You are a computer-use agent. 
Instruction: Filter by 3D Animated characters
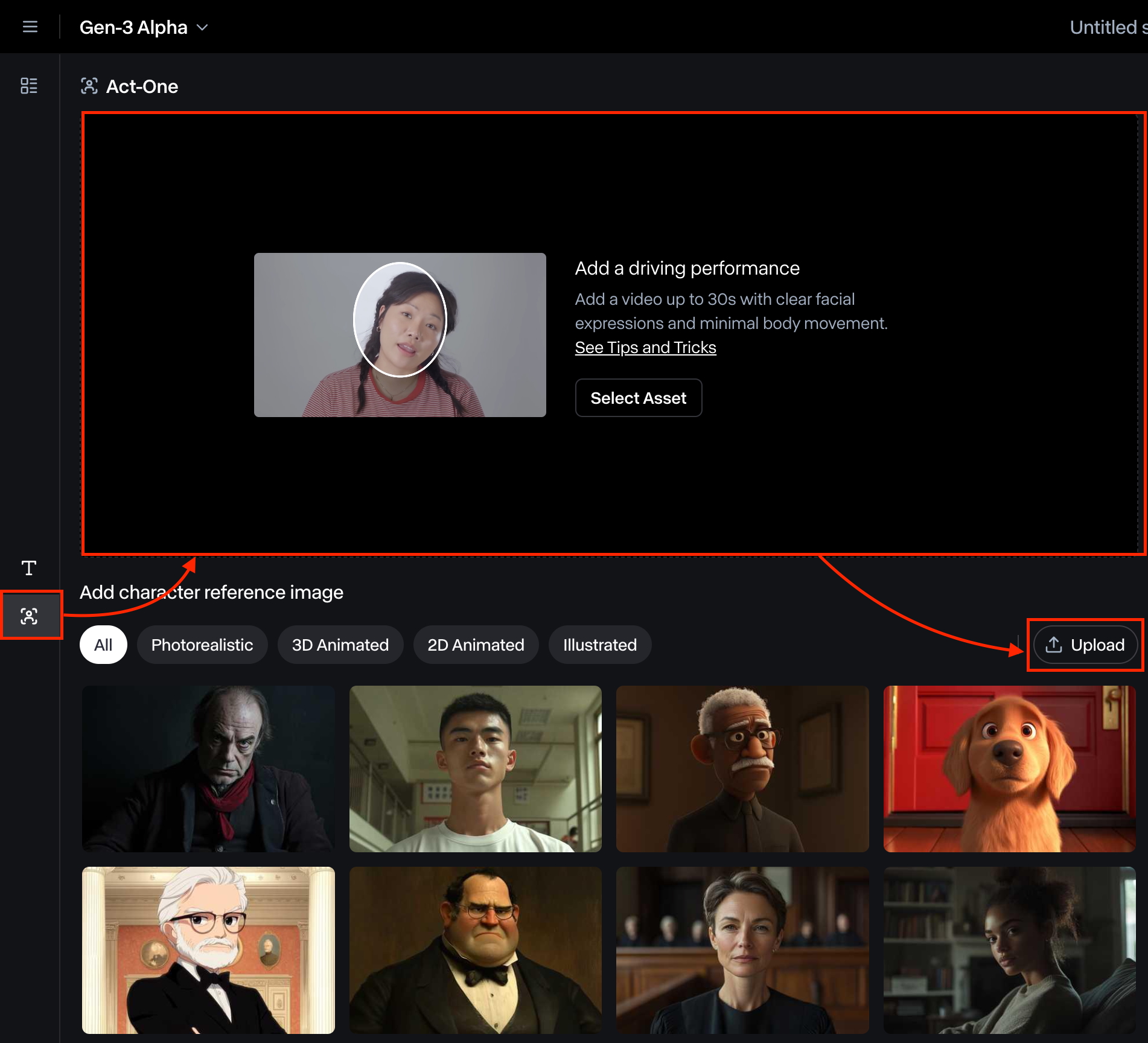pos(340,645)
